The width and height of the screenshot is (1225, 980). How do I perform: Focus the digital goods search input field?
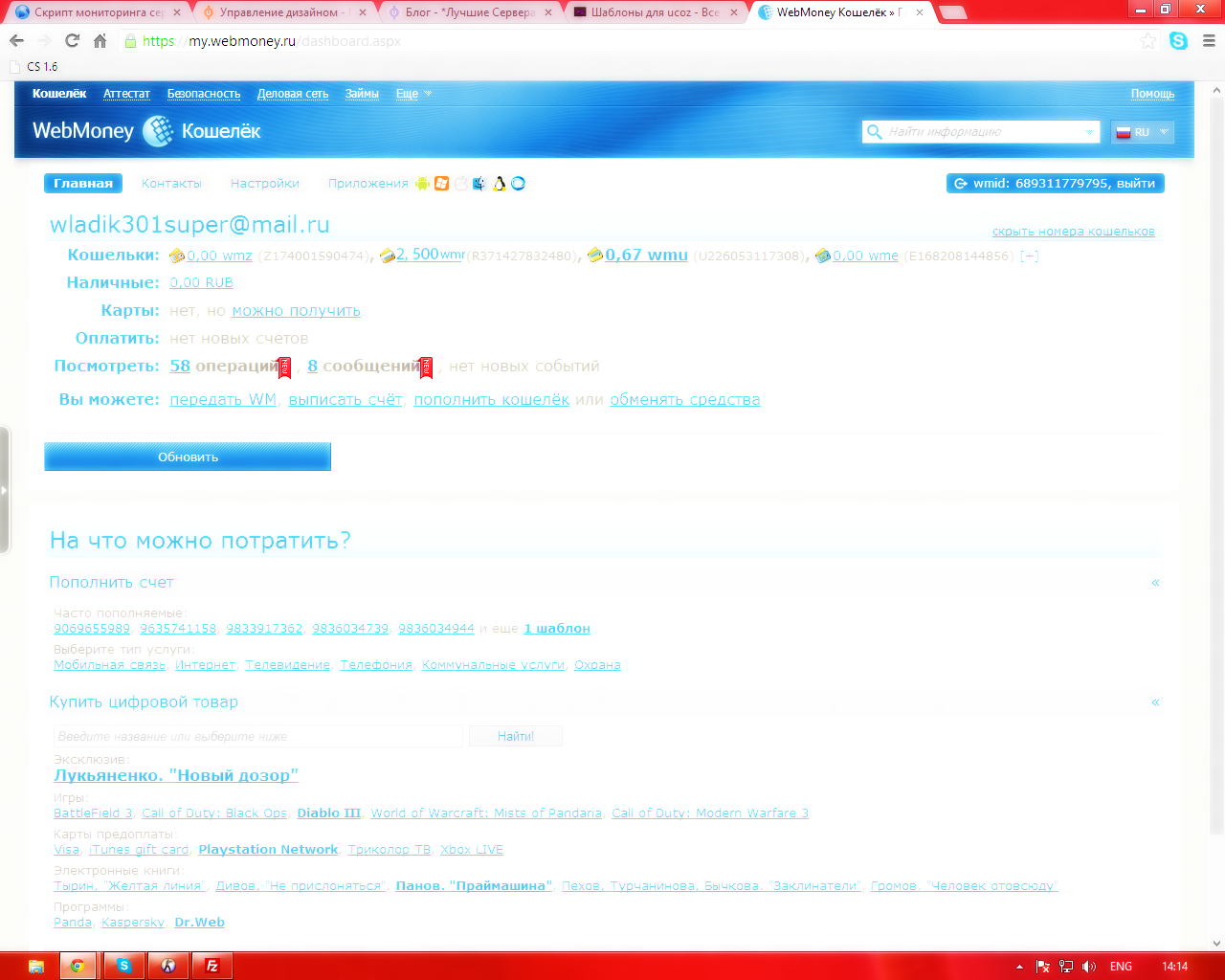(258, 736)
